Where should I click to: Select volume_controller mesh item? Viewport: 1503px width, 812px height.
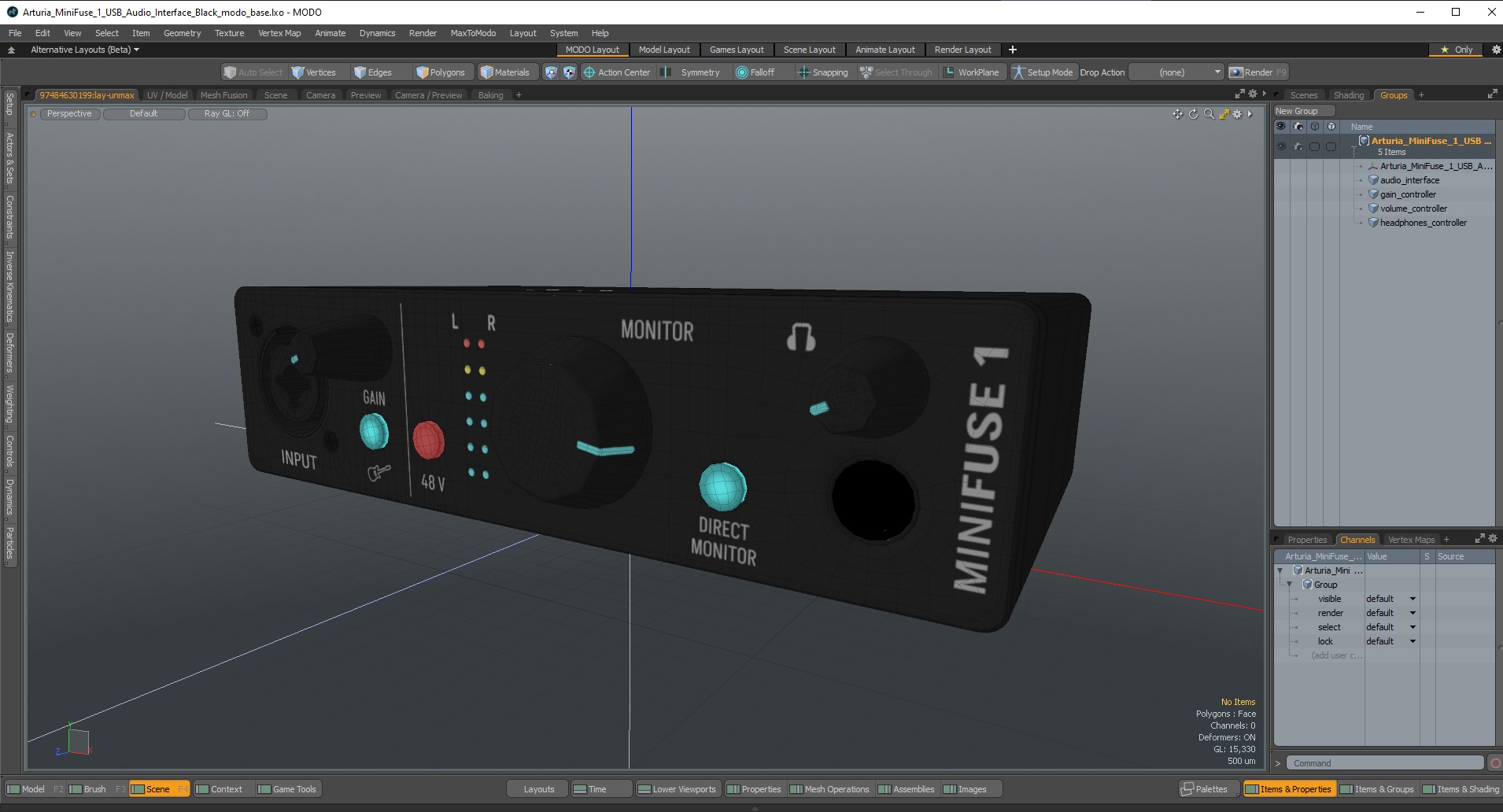coord(1413,209)
